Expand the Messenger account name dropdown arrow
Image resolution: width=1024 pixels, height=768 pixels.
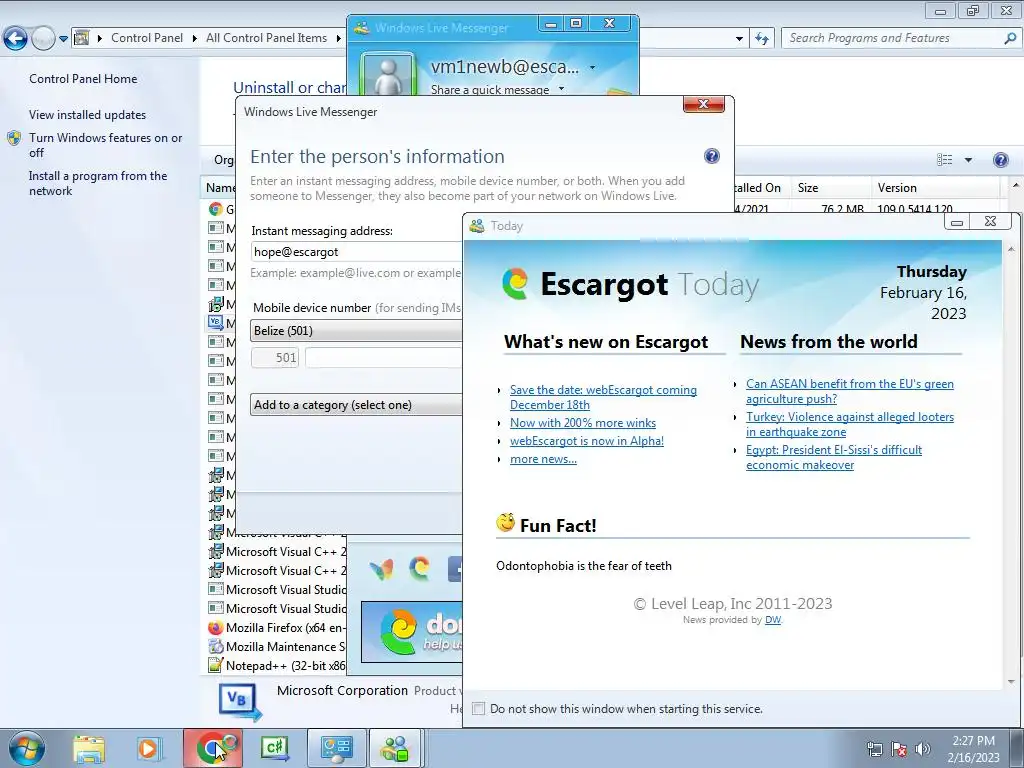592,67
